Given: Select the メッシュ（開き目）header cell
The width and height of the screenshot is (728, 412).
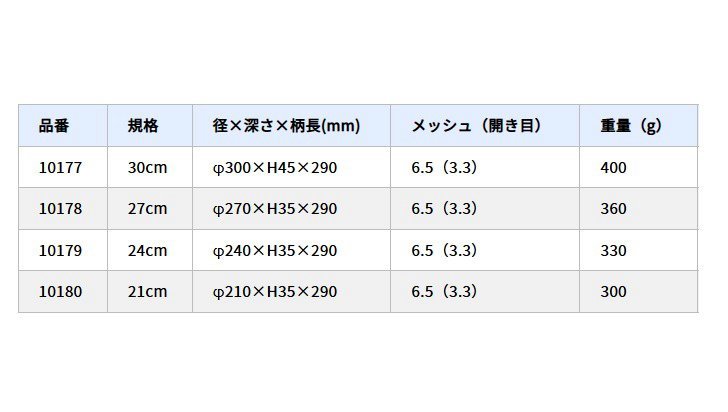Looking at the screenshot, I should pos(476,126).
